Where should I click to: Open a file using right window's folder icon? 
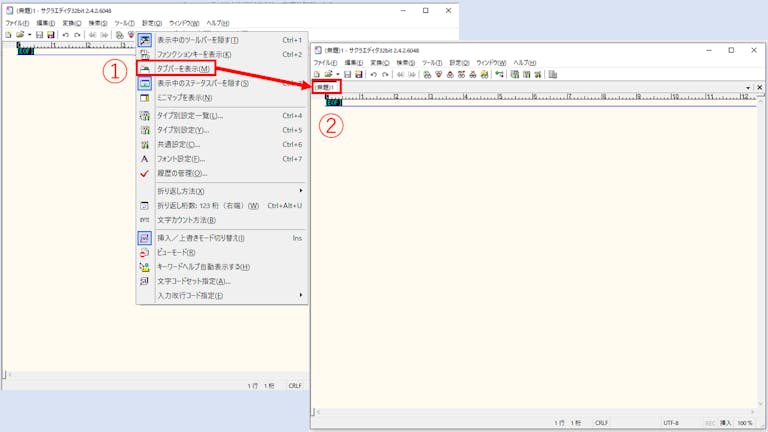328,74
